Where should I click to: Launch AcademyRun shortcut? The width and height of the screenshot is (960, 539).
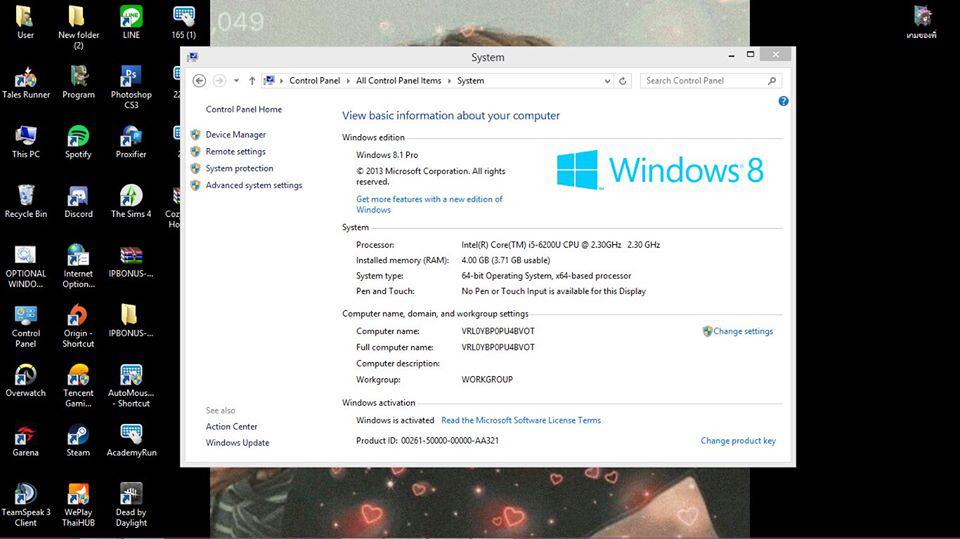coord(131,440)
